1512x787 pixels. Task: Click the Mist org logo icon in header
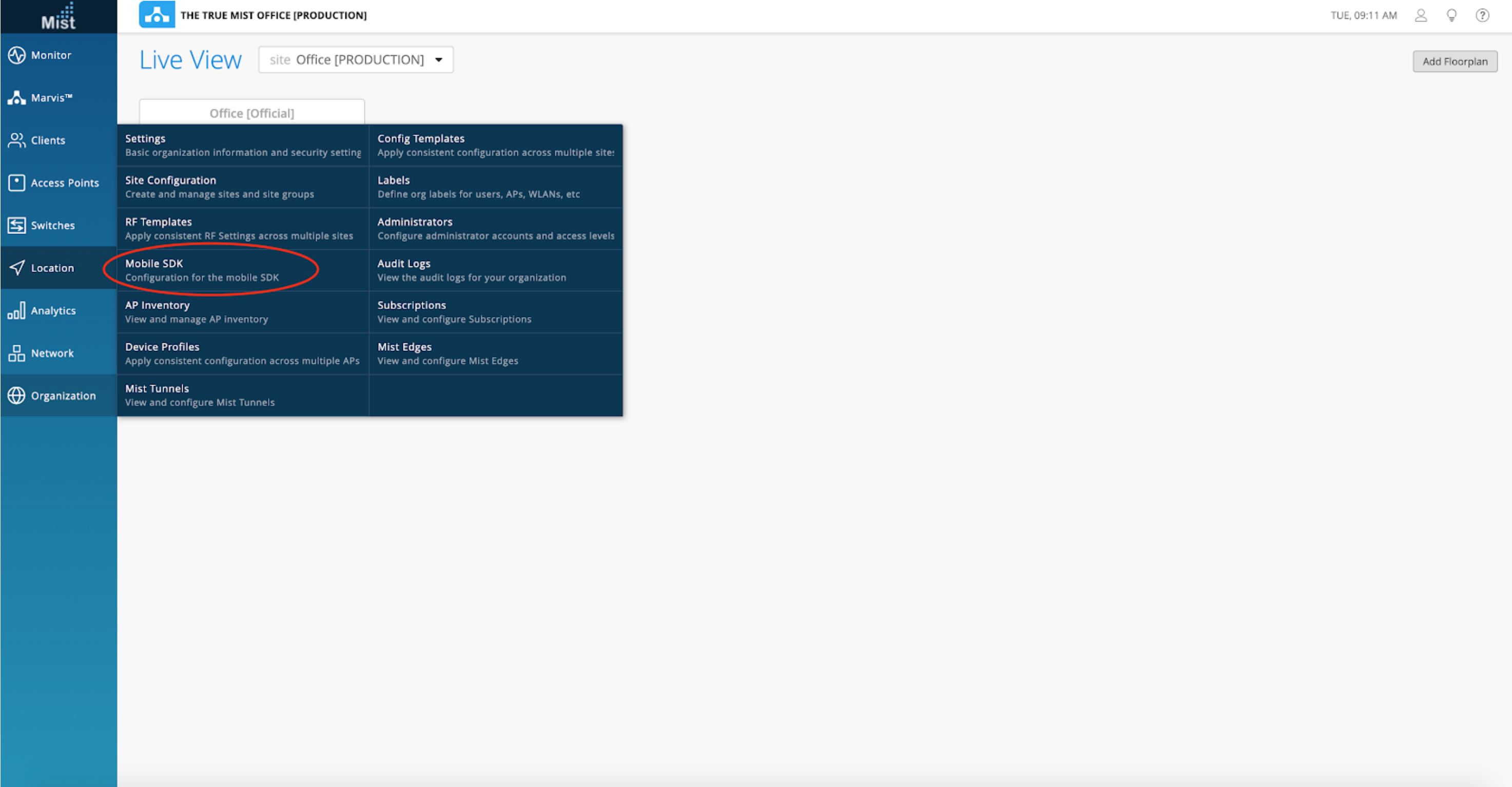pos(157,15)
